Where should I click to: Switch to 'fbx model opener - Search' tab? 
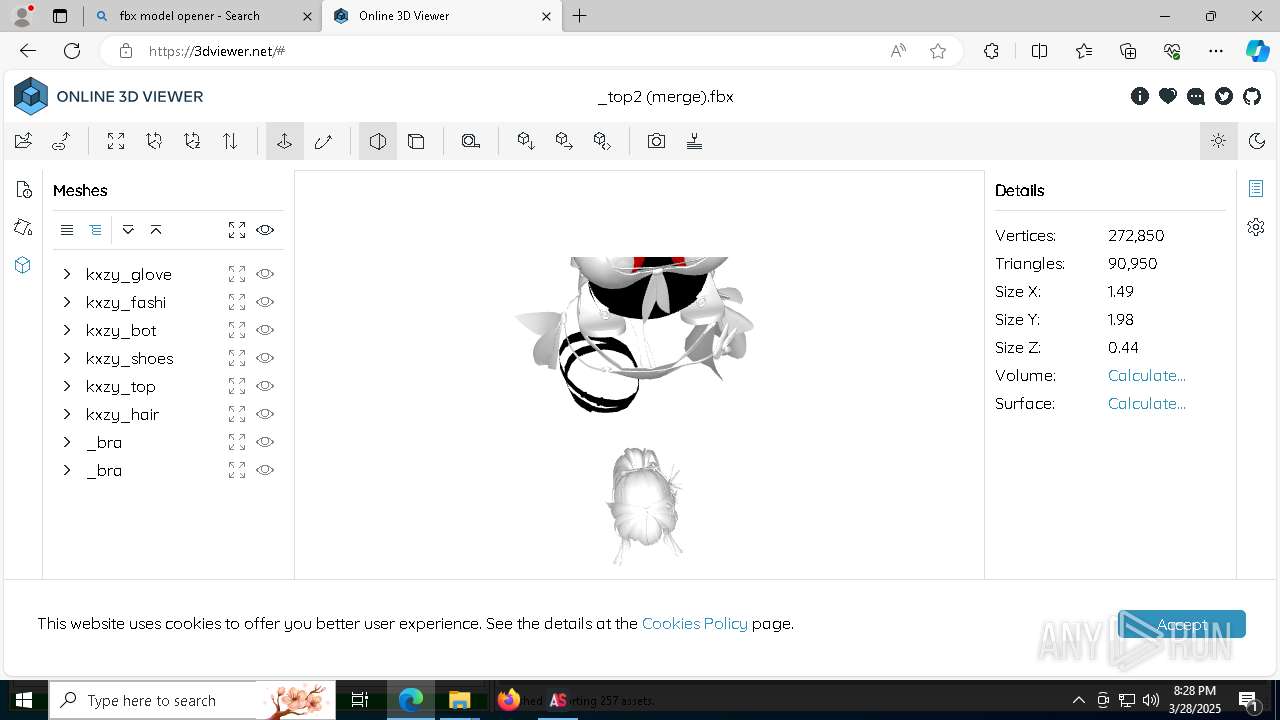click(203, 16)
